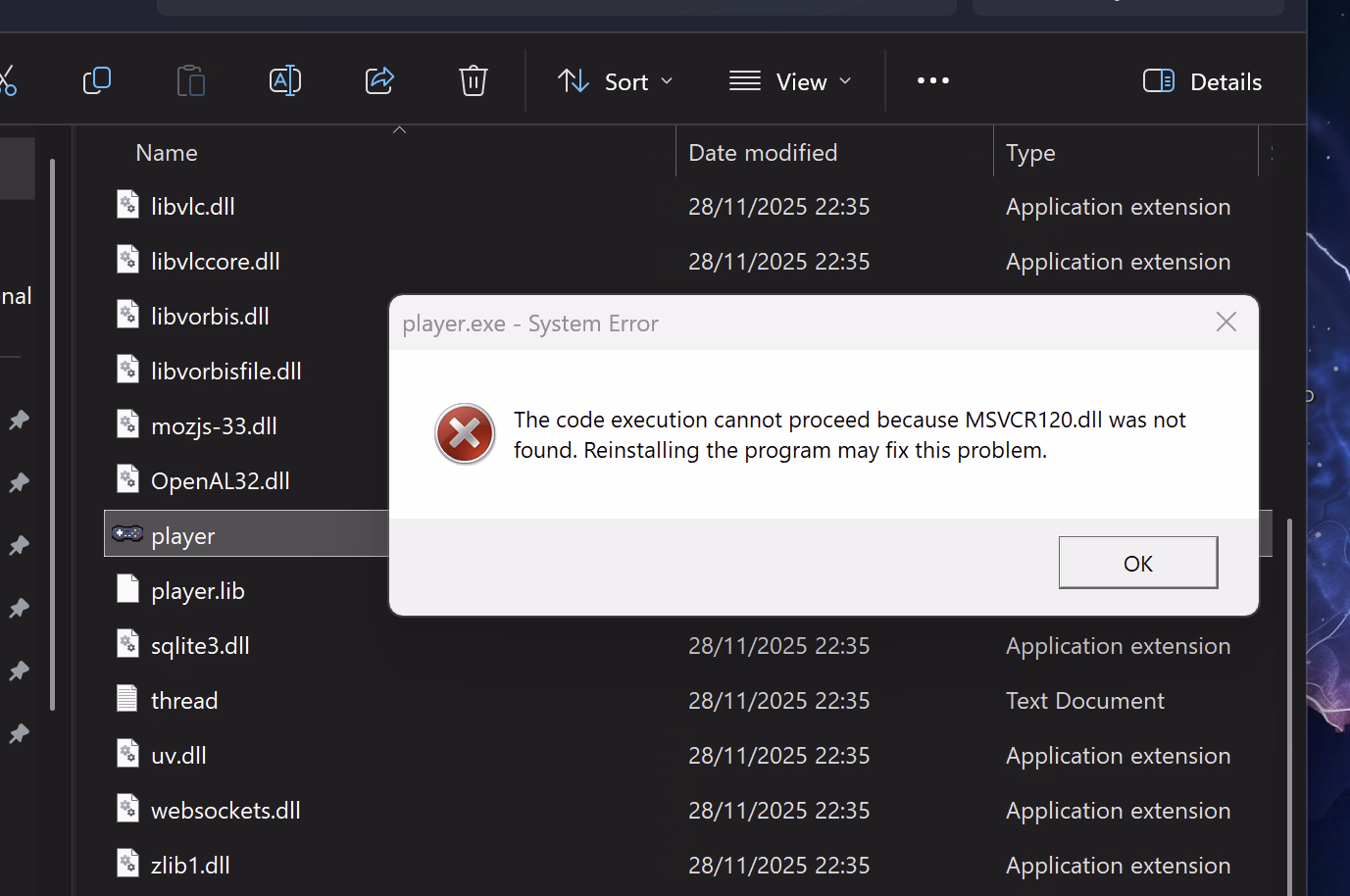The height and width of the screenshot is (896, 1350).
Task: Click the Delete trash can icon
Action: (x=474, y=80)
